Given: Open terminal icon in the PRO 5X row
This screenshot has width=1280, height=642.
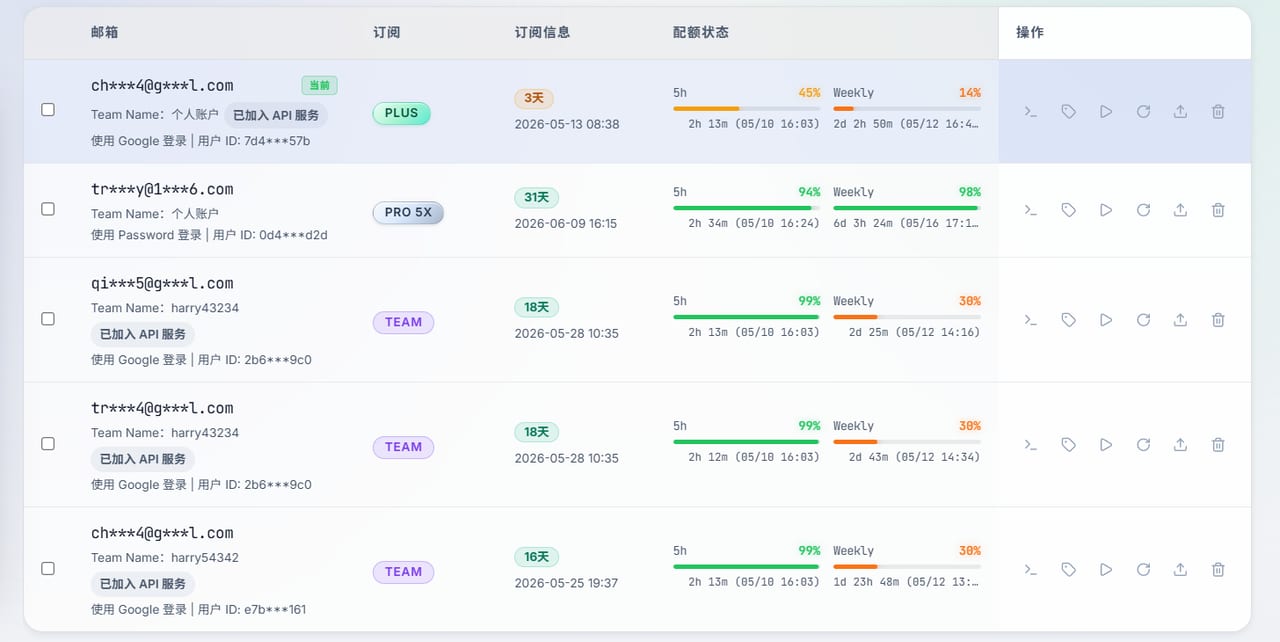Looking at the screenshot, I should (1031, 210).
